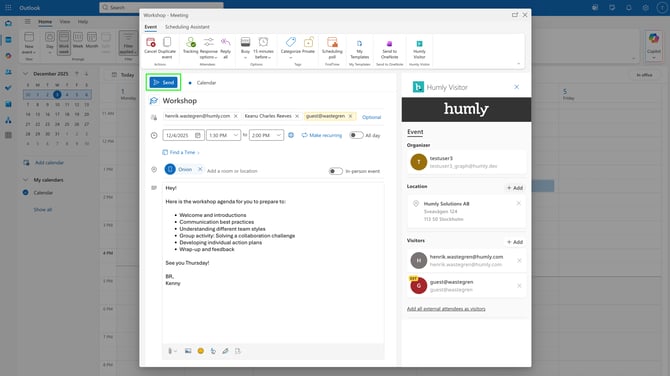
Task: Open Outlook notifications bell icon
Action: 629,8
